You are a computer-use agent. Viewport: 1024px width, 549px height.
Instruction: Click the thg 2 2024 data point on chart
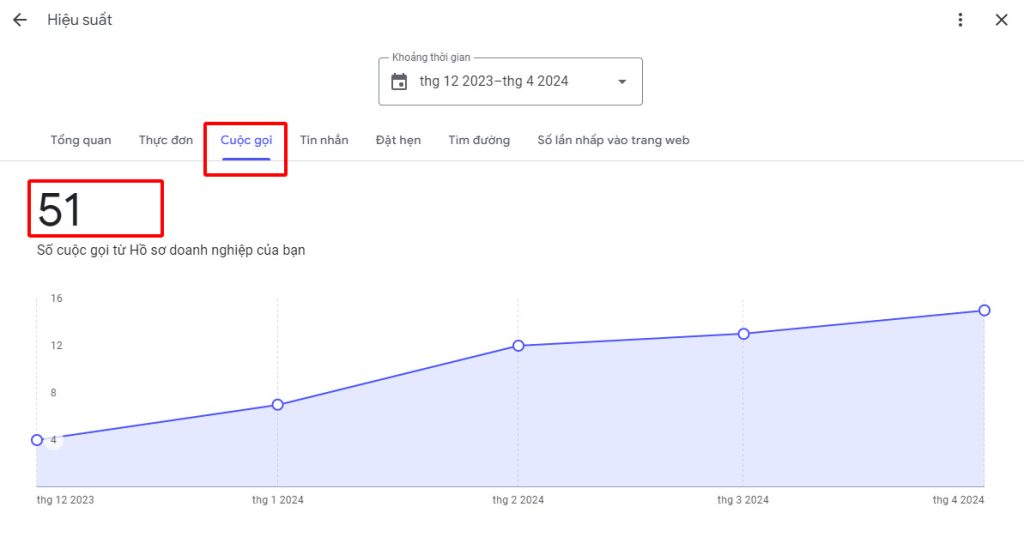pyautogui.click(x=518, y=346)
